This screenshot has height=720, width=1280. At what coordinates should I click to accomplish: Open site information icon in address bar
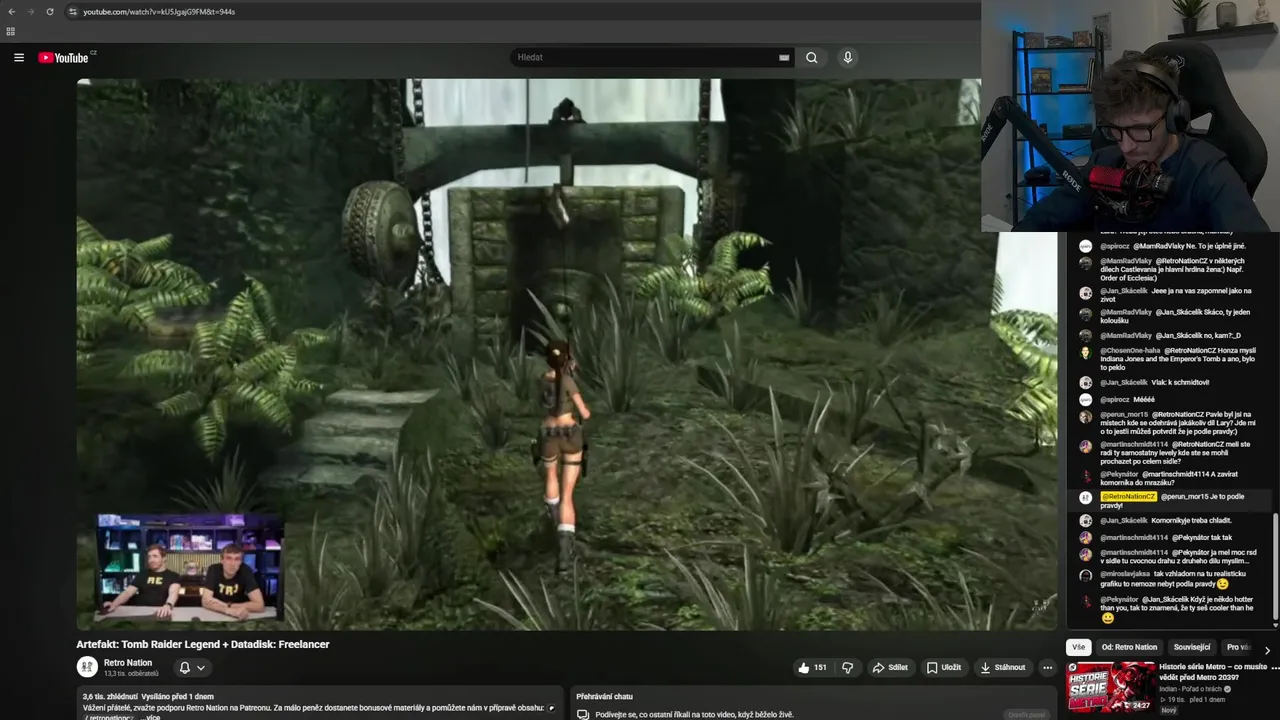(73, 11)
